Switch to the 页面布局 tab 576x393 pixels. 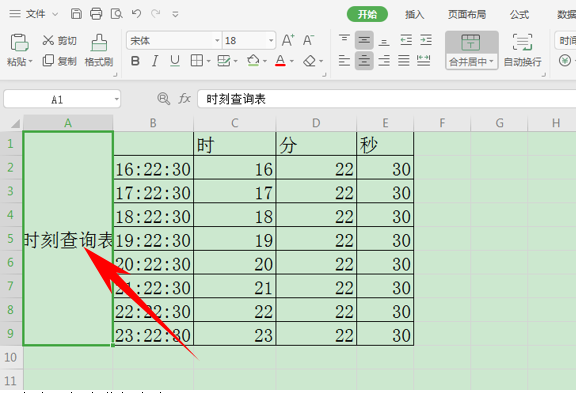point(467,14)
